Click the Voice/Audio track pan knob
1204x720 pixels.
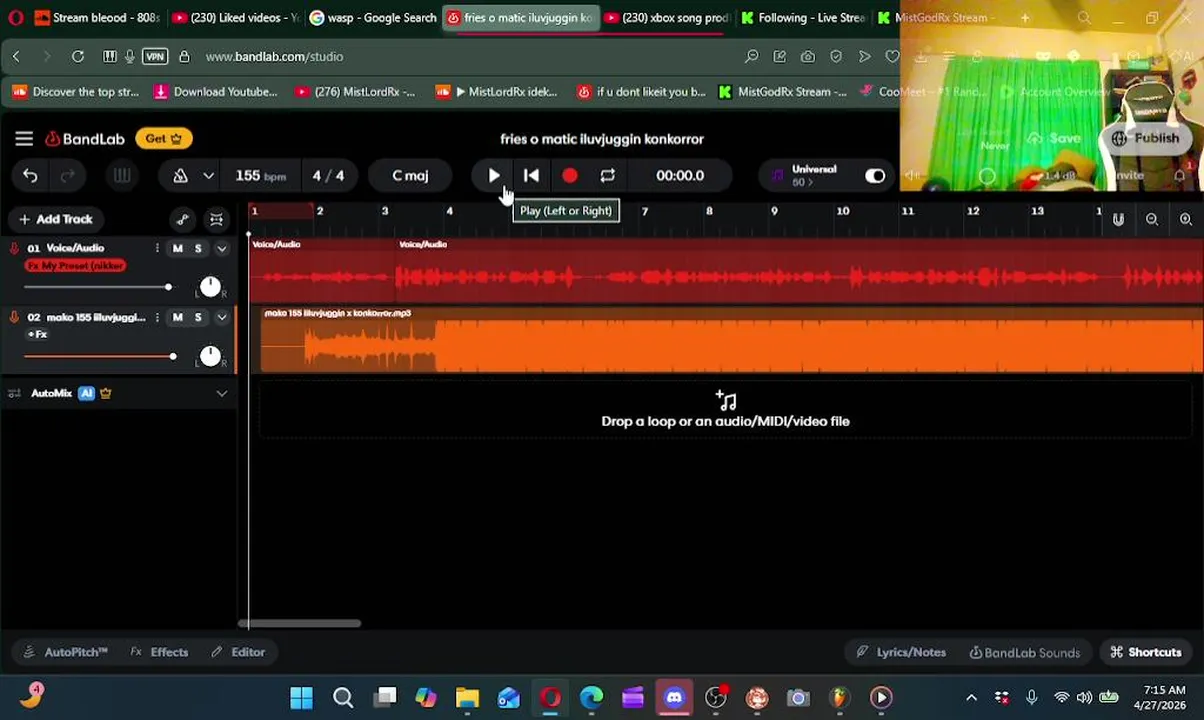click(210, 288)
